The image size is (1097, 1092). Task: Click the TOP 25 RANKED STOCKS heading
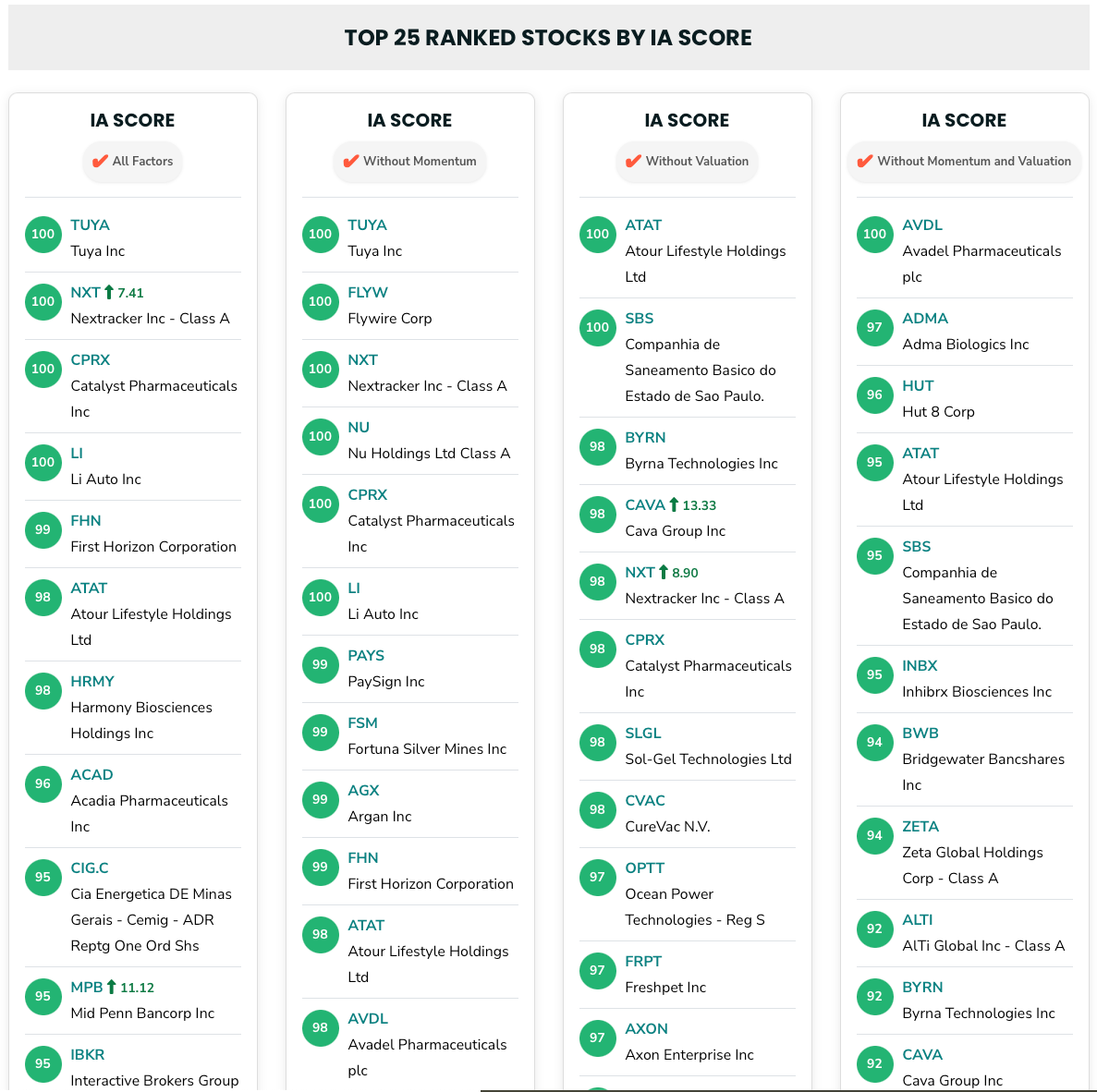[548, 38]
